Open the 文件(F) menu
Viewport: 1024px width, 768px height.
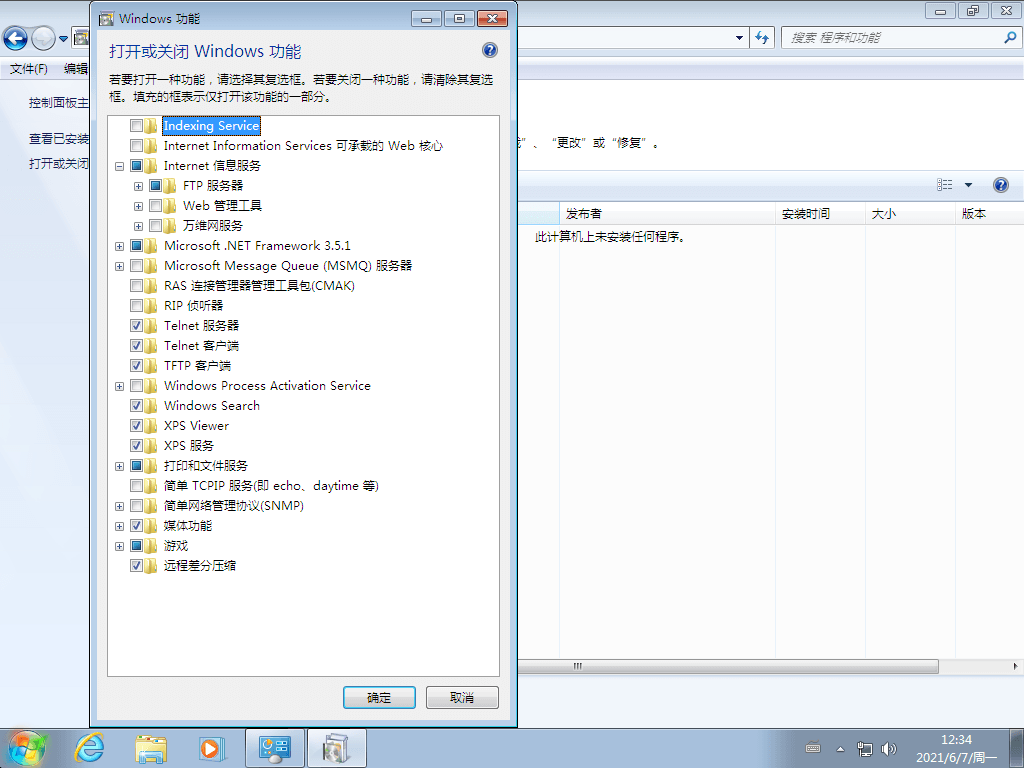coord(30,68)
